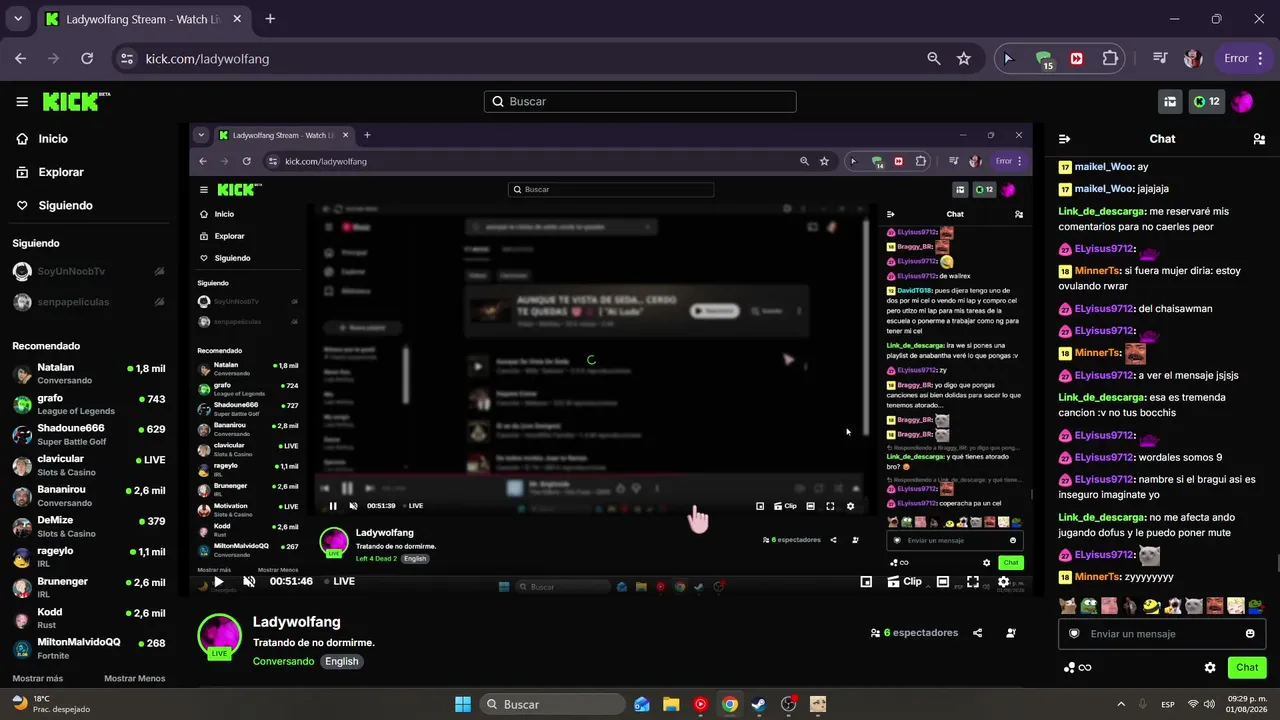Viewport: 1280px width, 720px height.
Task: Open the Extensions puzzle icon
Action: point(1110,58)
